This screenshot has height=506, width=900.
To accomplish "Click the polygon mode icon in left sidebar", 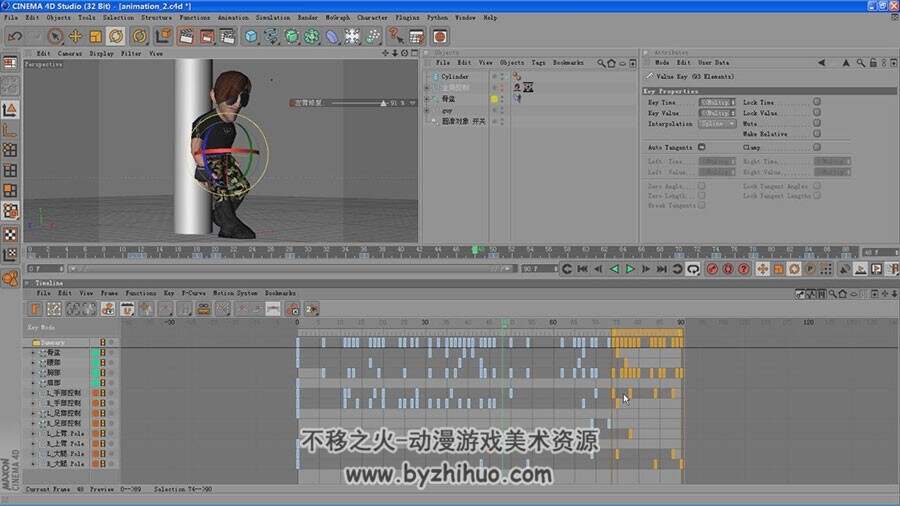I will (10, 190).
